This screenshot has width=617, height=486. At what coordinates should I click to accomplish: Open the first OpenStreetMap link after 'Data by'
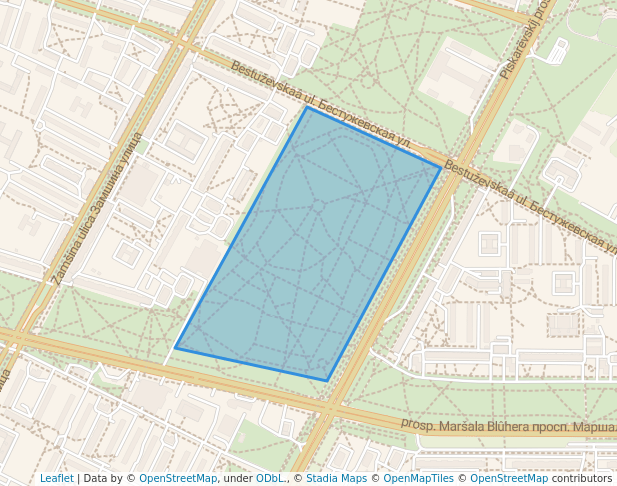(x=177, y=479)
